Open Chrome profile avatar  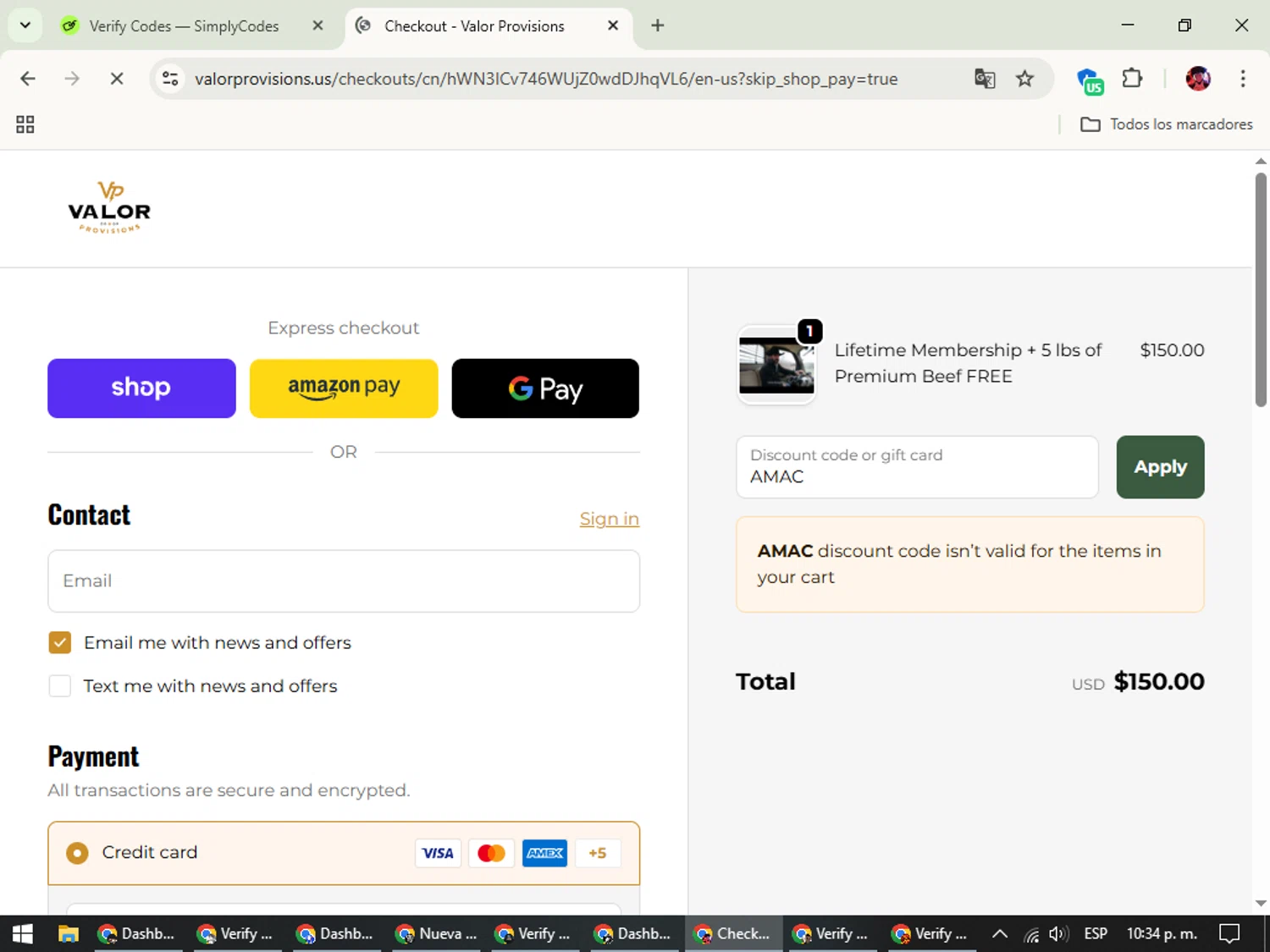1198,79
